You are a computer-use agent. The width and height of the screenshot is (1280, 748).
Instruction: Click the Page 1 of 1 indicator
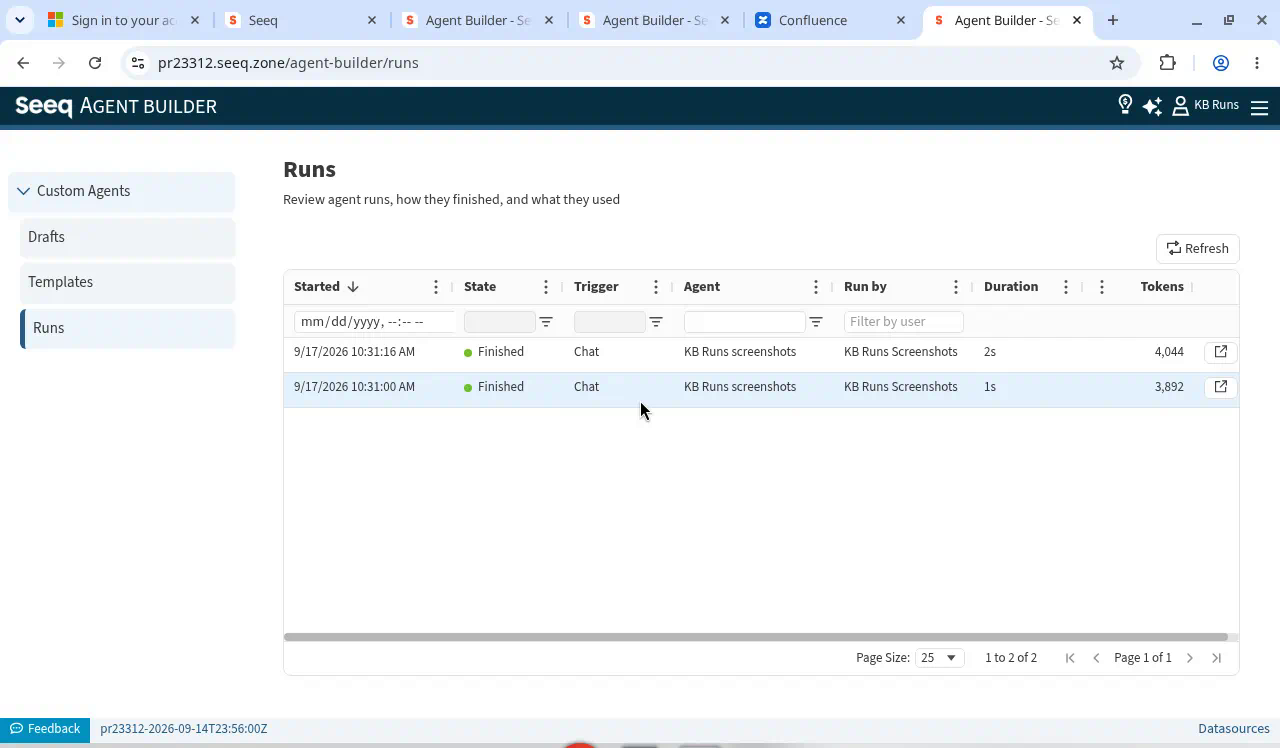1143,658
